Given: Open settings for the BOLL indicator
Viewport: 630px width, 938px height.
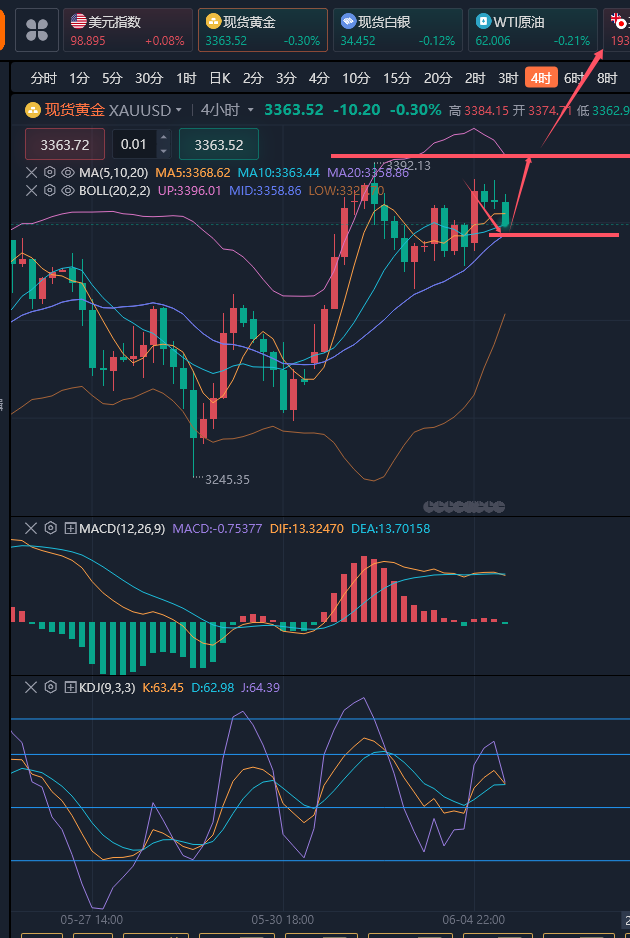Looking at the screenshot, I should [49, 190].
